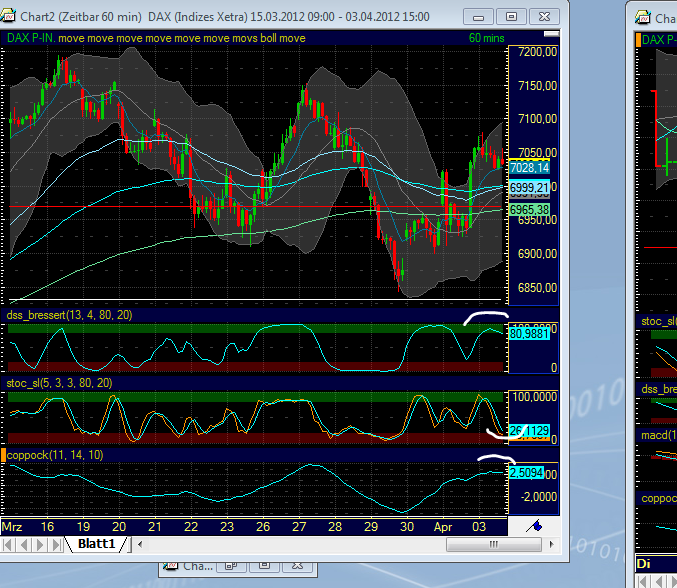Go to last sheet arrow button
677x588 pixels.
pos(57,544)
